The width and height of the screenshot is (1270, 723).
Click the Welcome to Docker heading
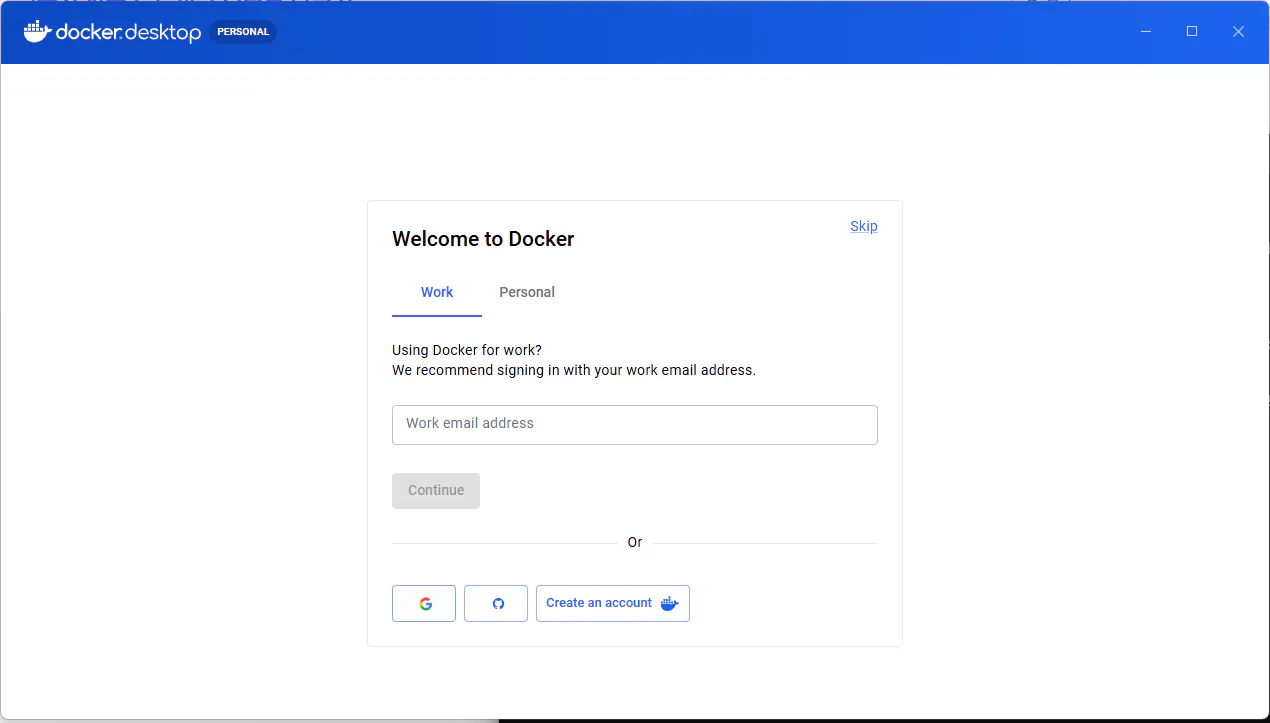tap(483, 239)
